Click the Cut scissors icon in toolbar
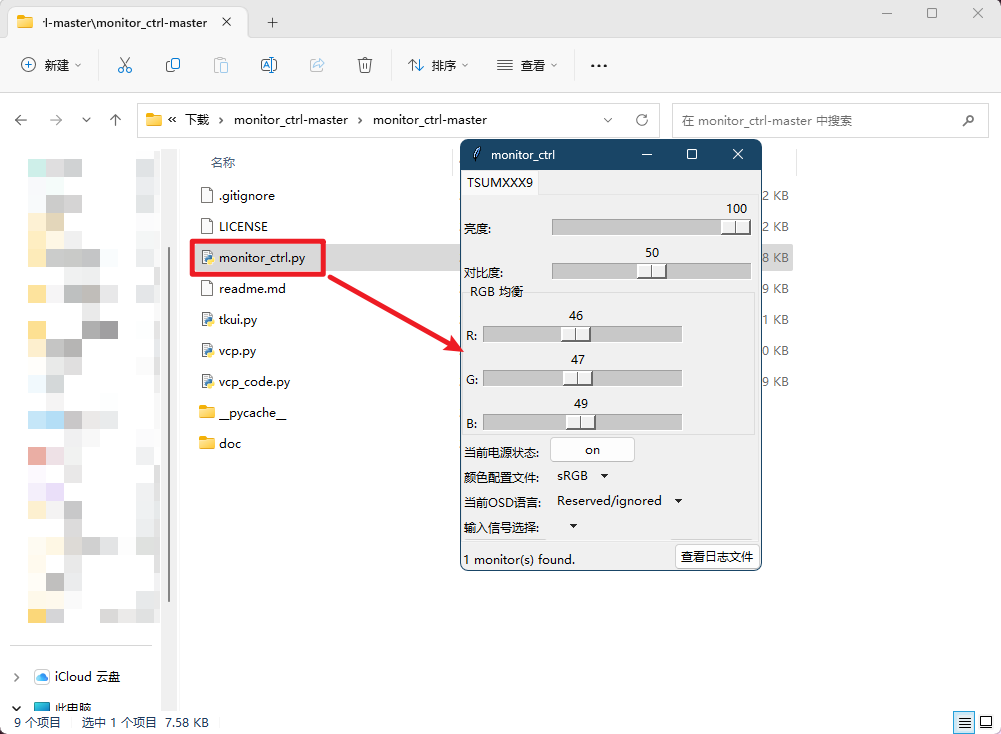Viewport: 1001px width, 734px height. point(125,65)
